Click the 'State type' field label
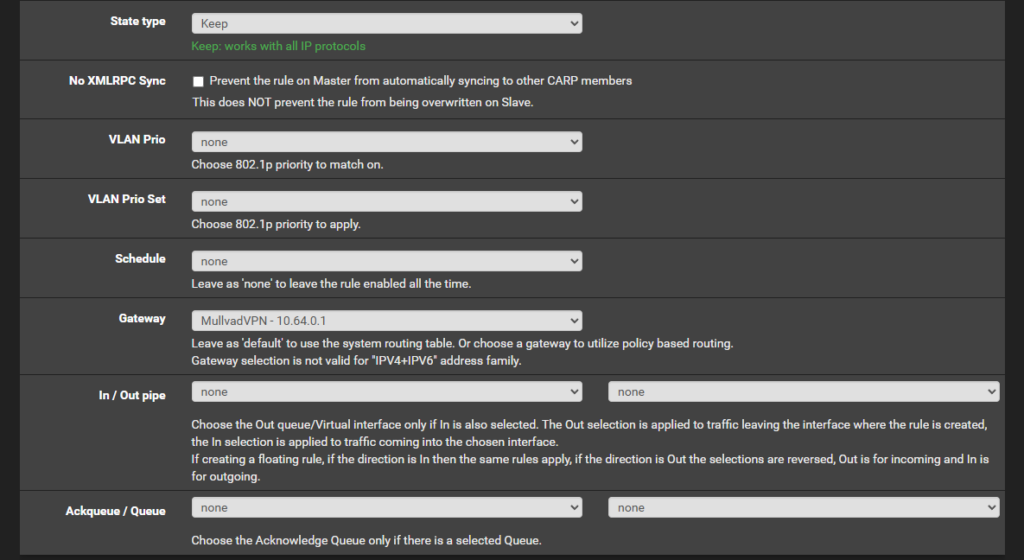This screenshot has height=560, width=1024. 138,21
